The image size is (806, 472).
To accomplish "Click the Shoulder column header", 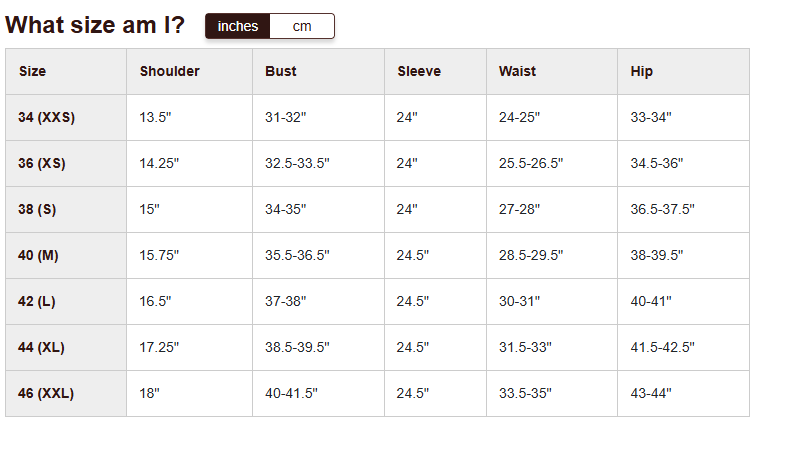I will [170, 72].
